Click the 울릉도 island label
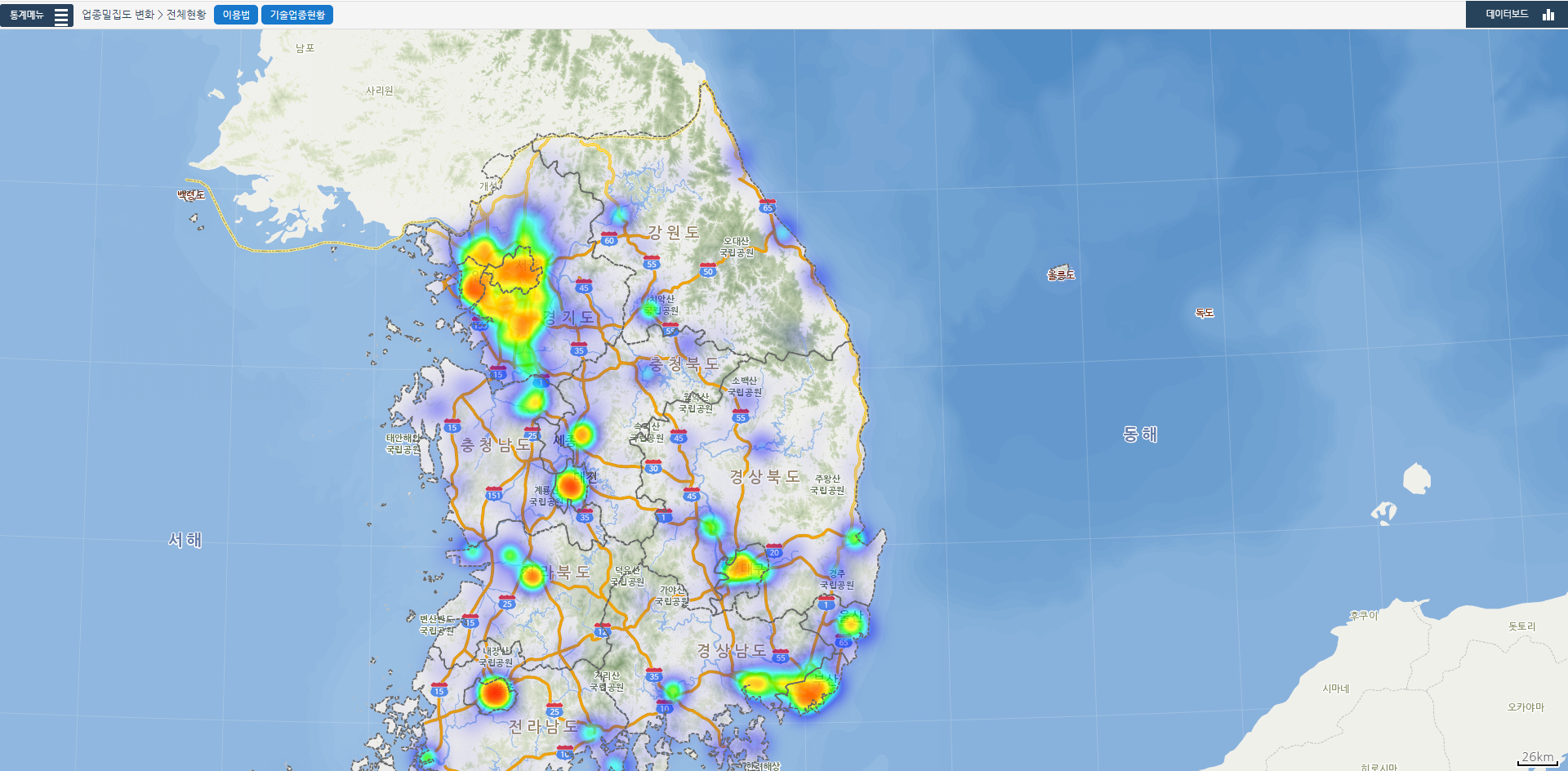The image size is (1568, 771). [x=1061, y=275]
